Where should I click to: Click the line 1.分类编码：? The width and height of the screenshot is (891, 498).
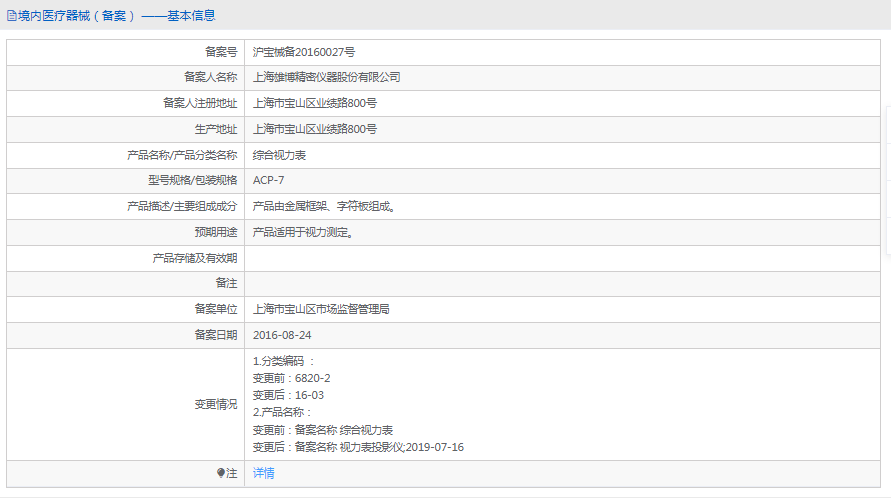[x=284, y=361]
